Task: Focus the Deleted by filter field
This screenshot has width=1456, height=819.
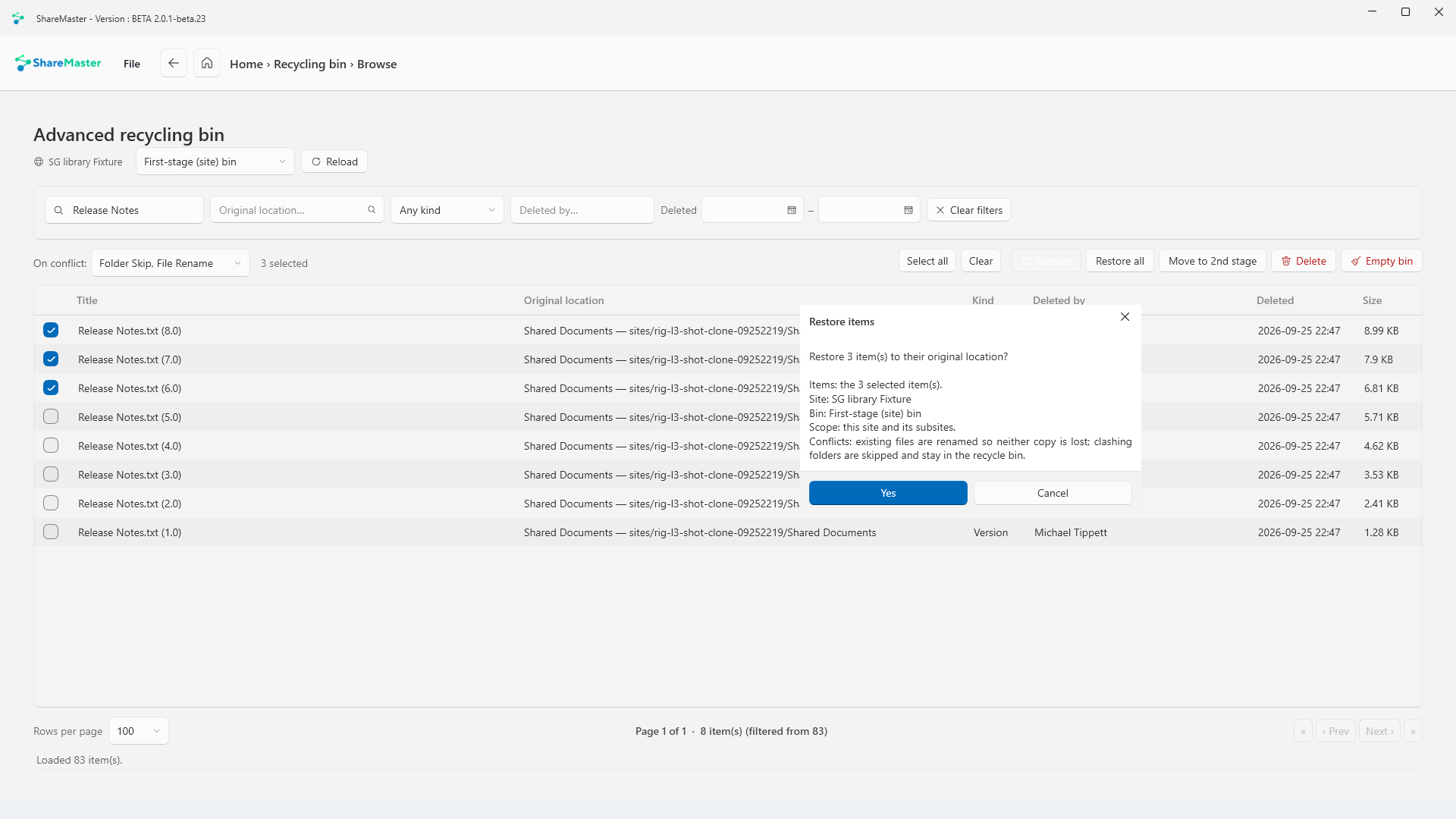Action: (x=582, y=210)
